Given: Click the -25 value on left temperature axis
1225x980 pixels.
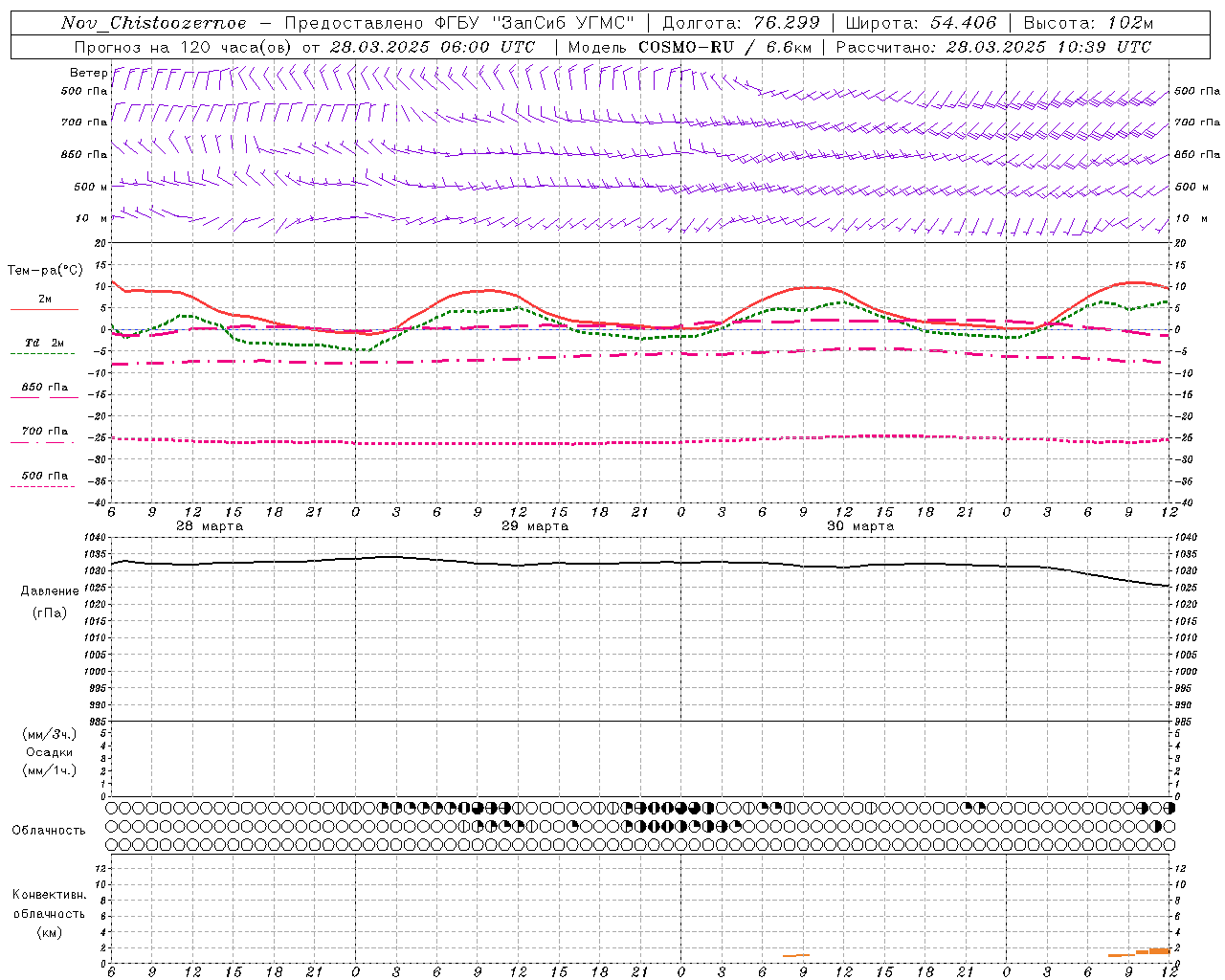Looking at the screenshot, I should click(x=100, y=438).
